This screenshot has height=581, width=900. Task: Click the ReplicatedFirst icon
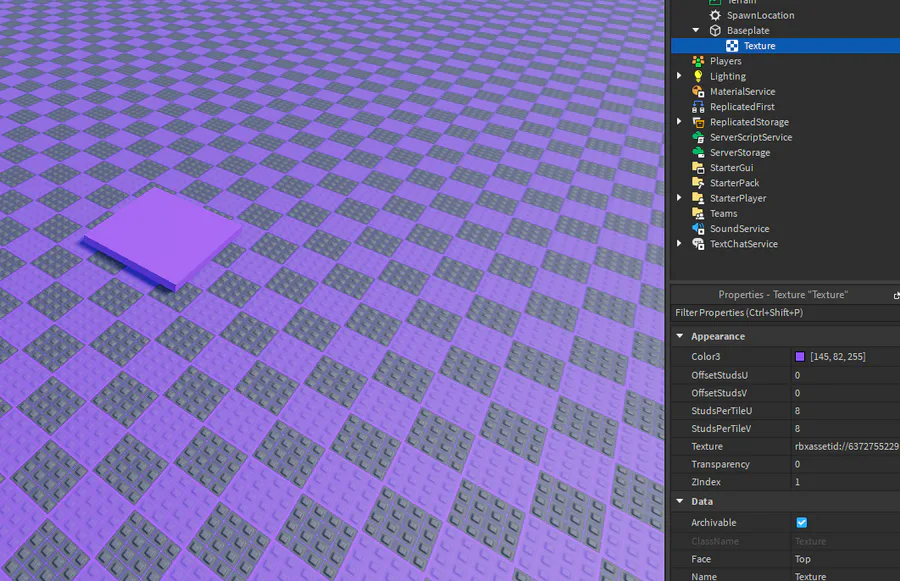pos(698,107)
